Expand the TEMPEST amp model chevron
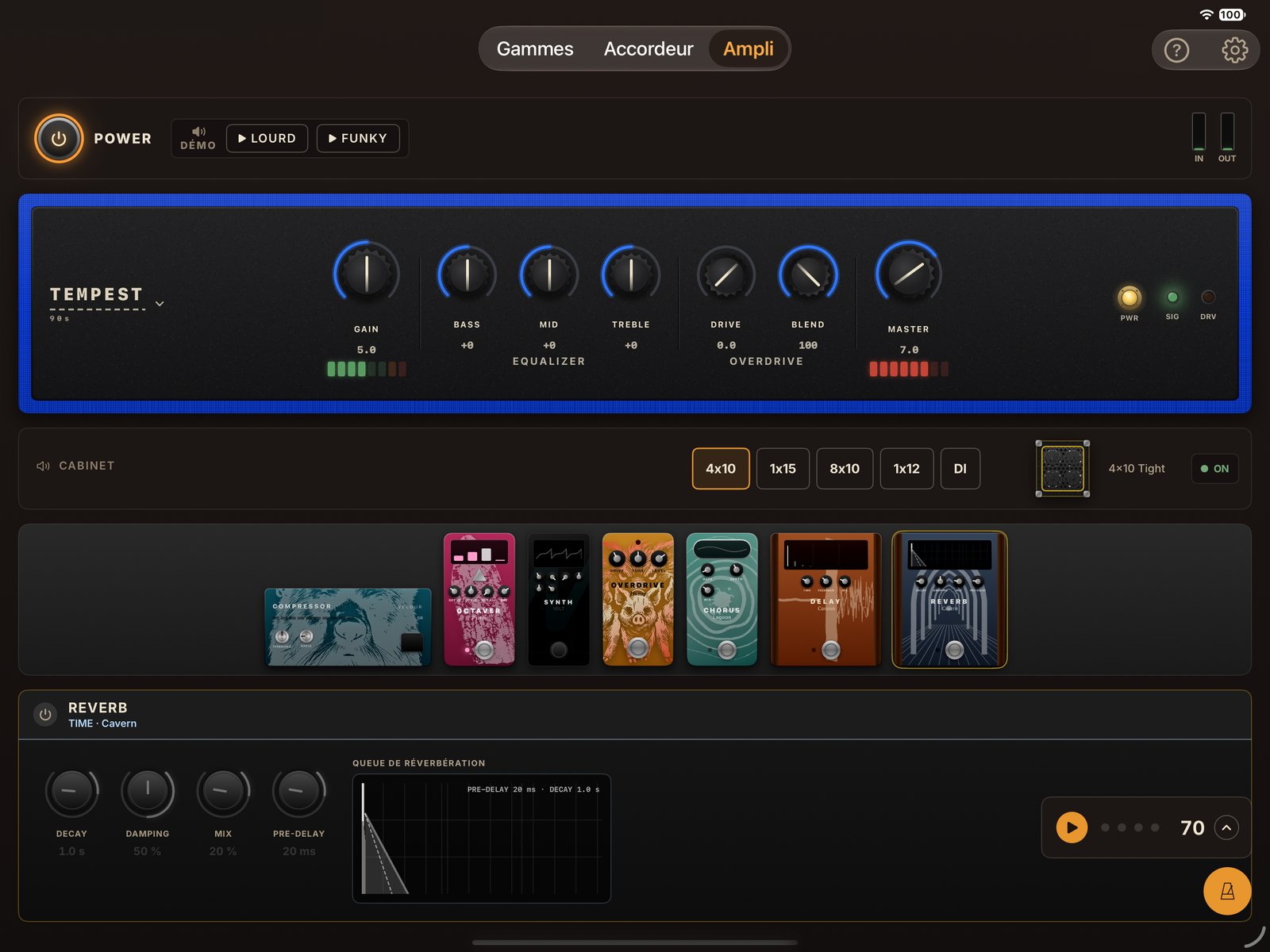1270x952 pixels. [x=160, y=304]
